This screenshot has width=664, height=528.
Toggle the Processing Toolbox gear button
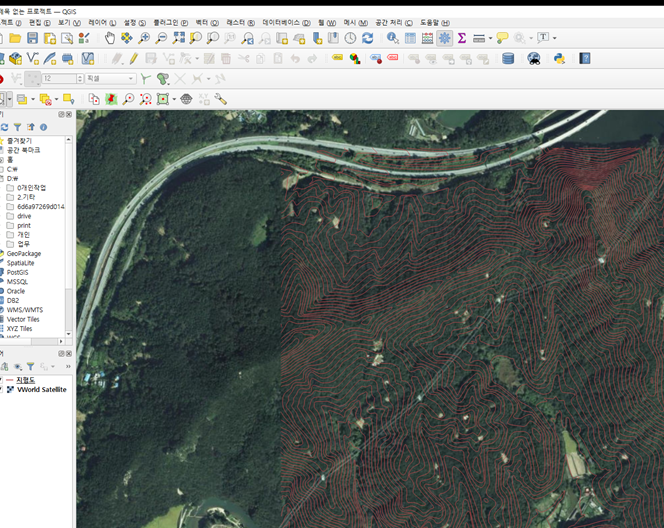tap(444, 38)
